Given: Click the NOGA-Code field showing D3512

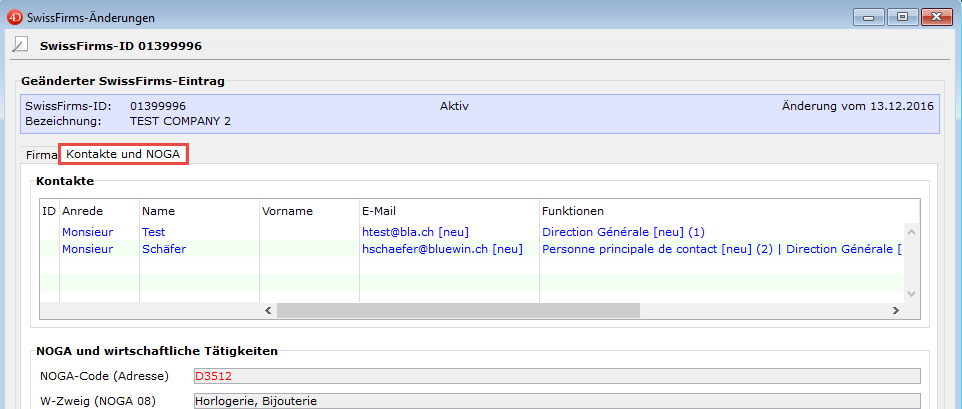Looking at the screenshot, I should point(555,376).
